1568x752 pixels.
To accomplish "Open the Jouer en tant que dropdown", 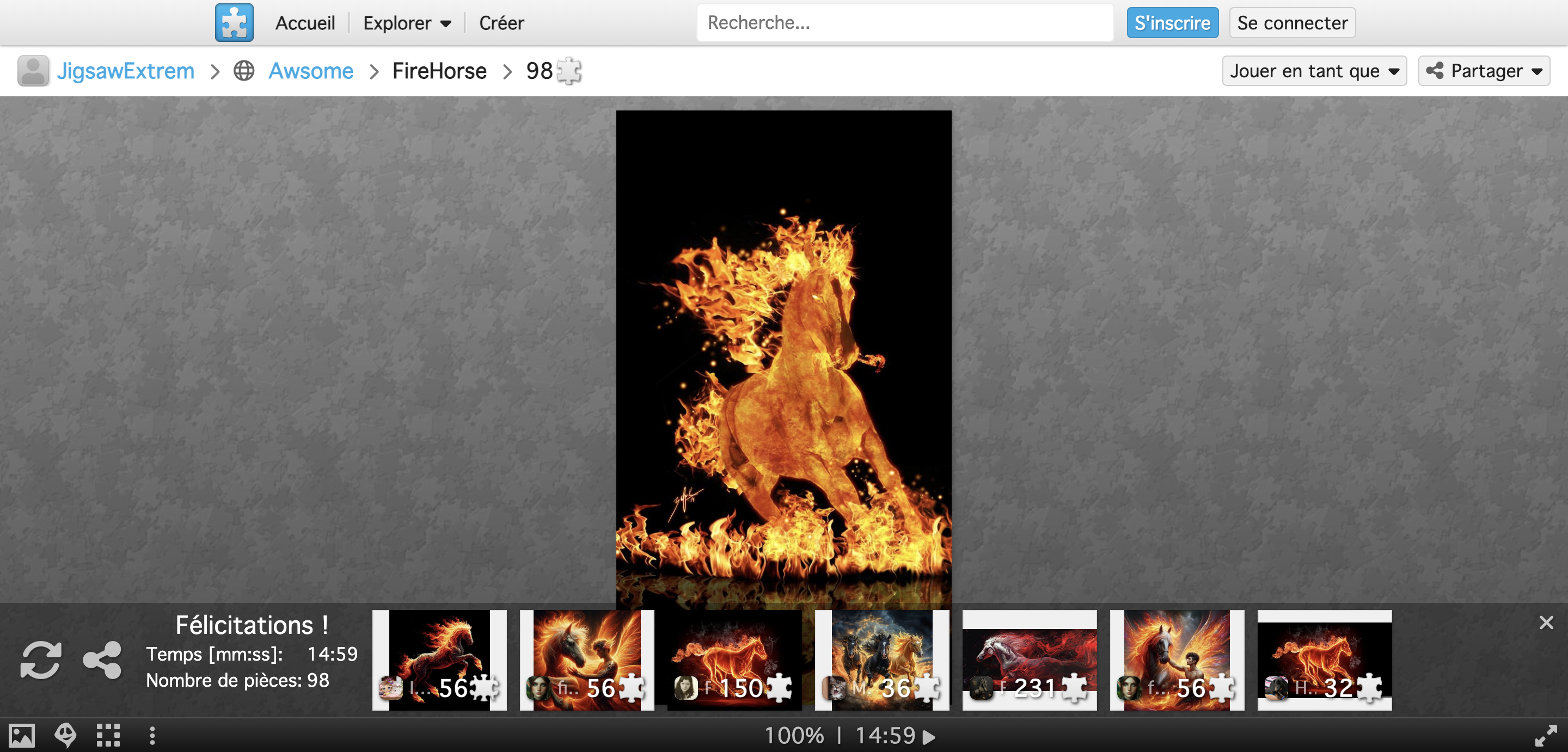I will click(1314, 71).
